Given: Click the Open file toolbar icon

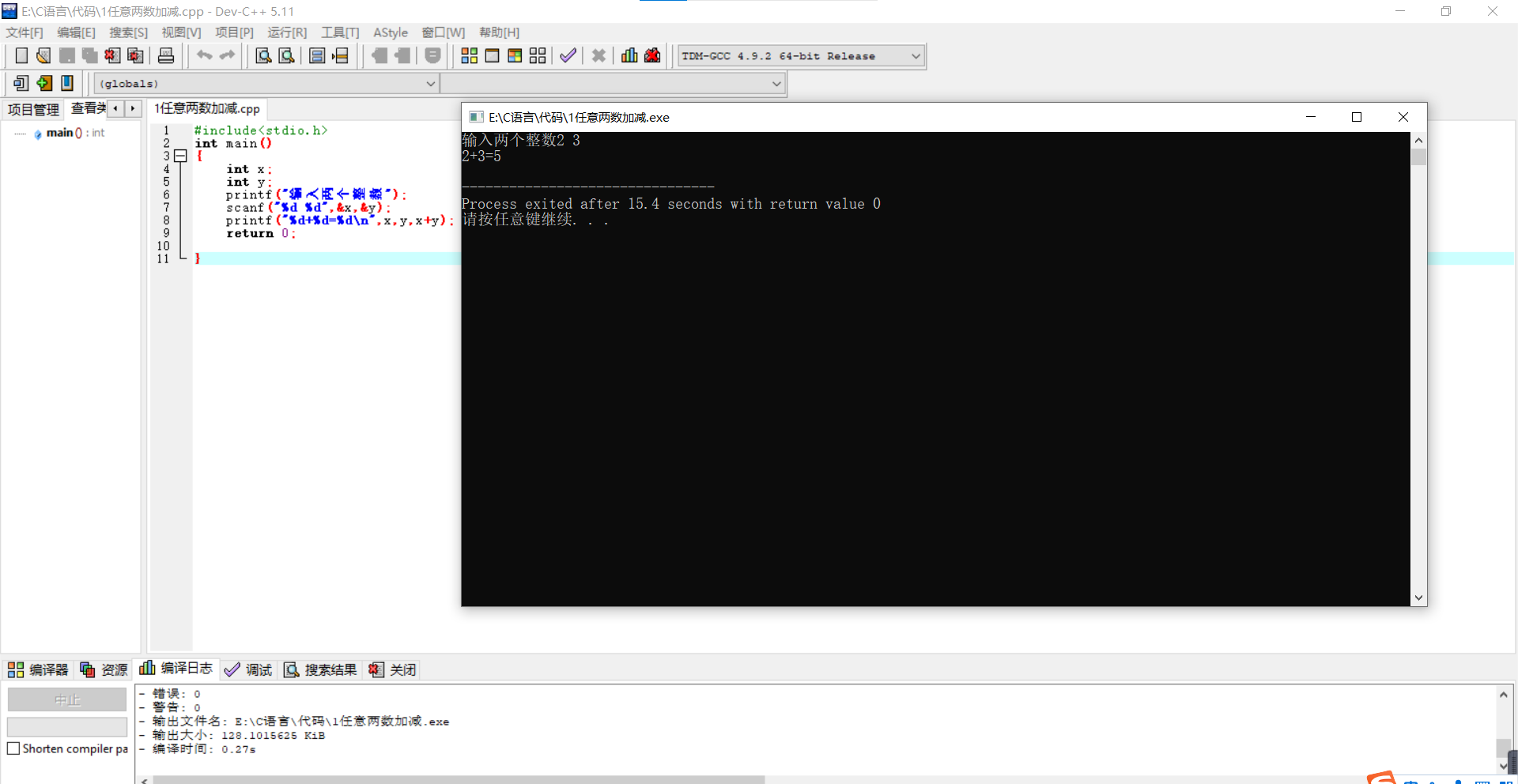Looking at the screenshot, I should point(43,55).
